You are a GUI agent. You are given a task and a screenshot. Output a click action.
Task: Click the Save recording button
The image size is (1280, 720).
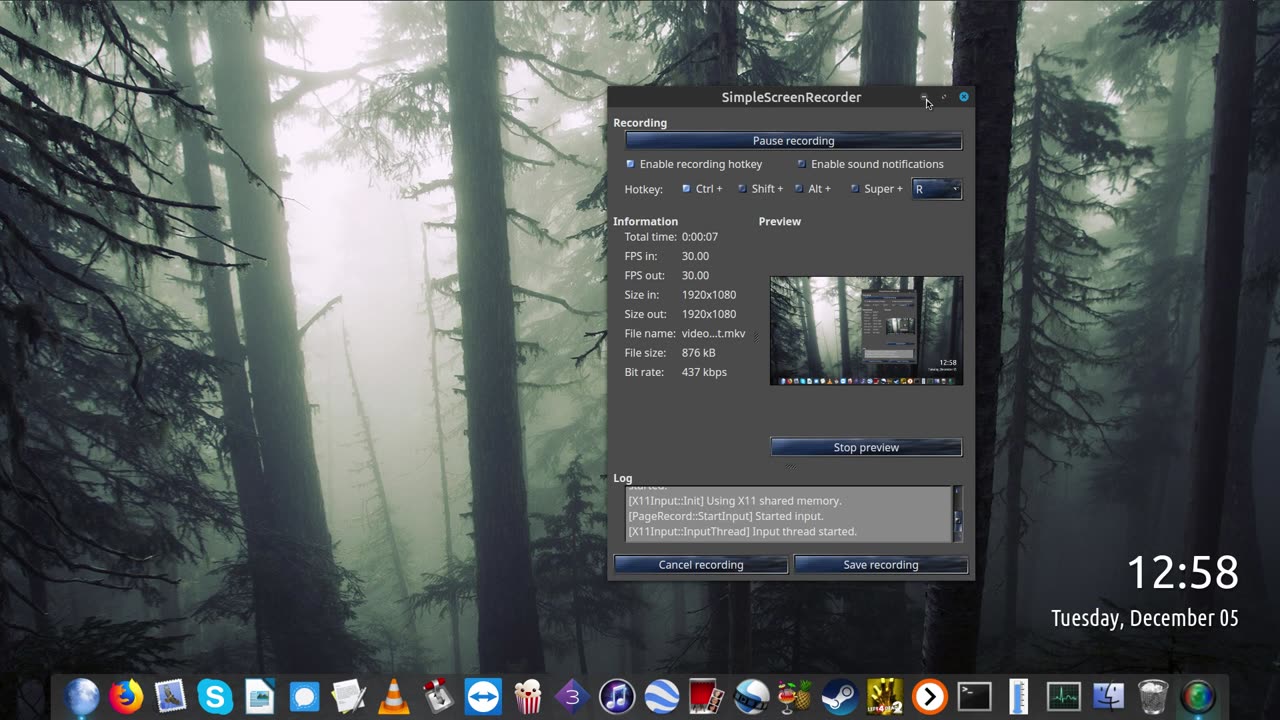(x=881, y=565)
